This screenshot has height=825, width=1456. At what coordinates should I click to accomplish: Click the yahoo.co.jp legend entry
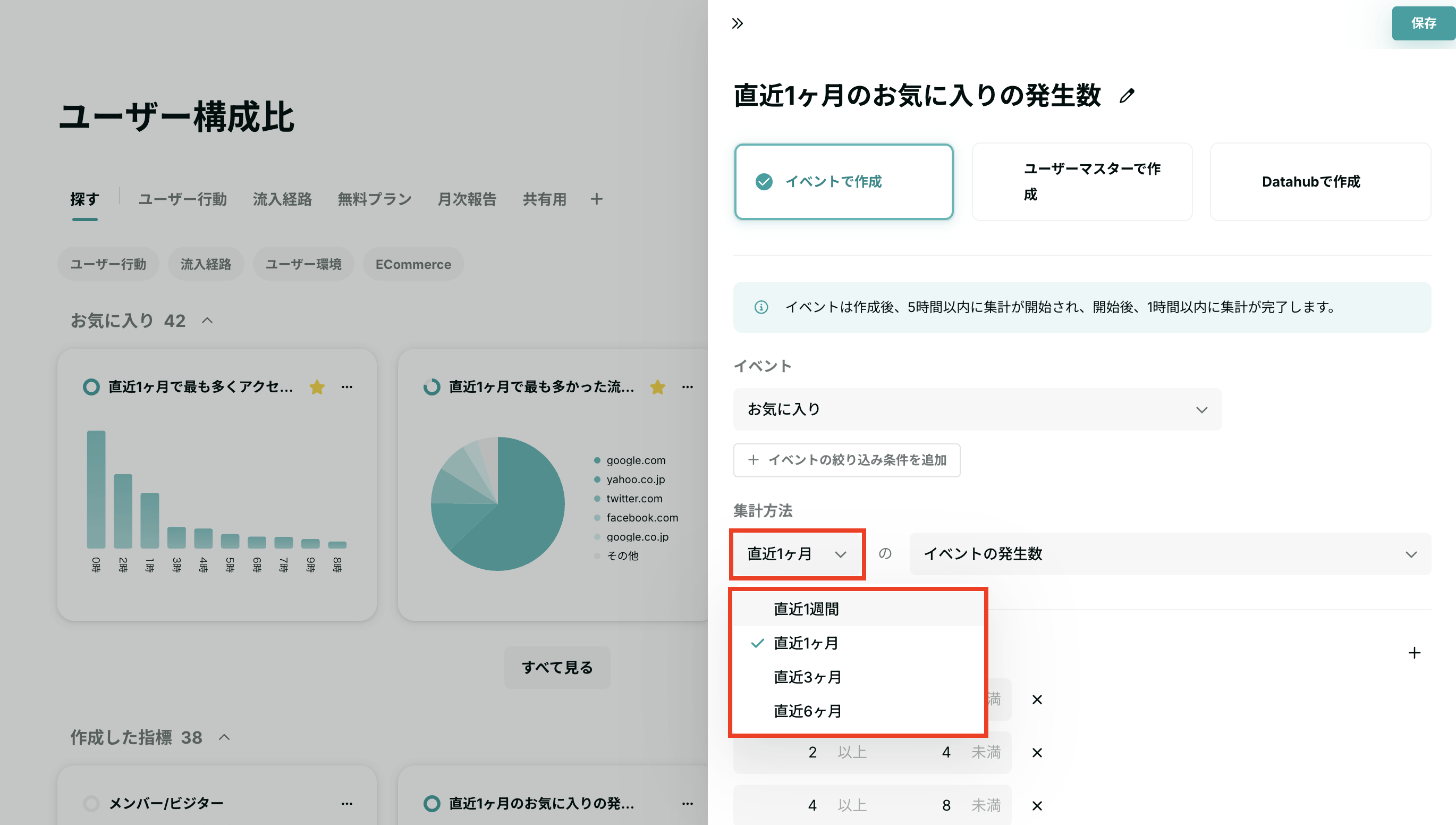pos(629,479)
